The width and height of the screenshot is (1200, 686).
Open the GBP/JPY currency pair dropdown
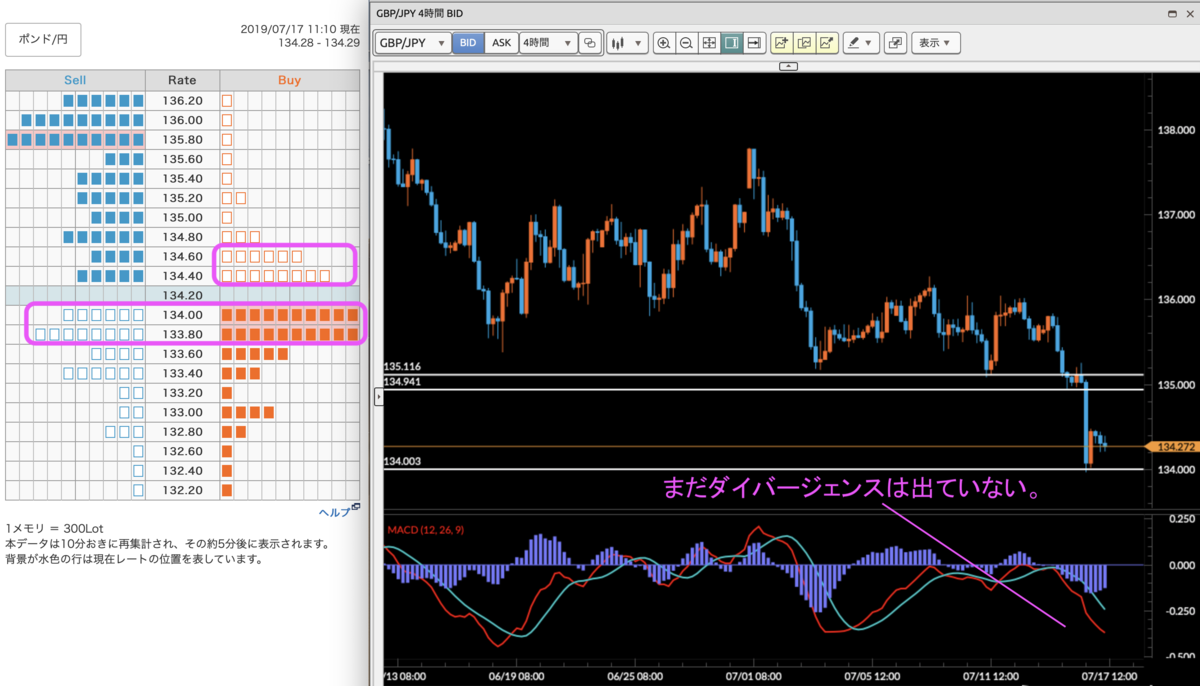click(412, 43)
